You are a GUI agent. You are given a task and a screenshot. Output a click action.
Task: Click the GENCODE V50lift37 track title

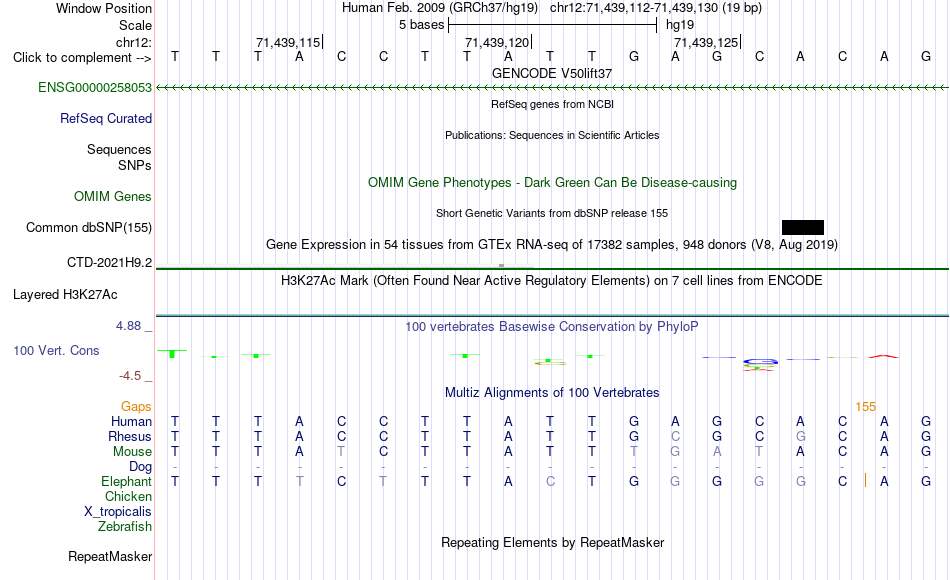tap(552, 73)
